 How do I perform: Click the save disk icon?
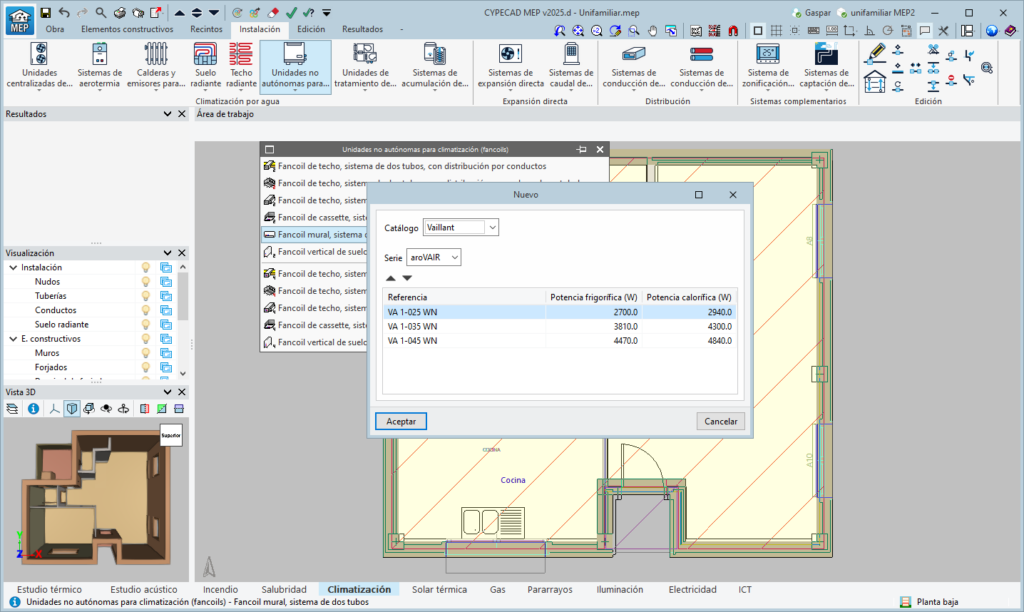(x=45, y=12)
